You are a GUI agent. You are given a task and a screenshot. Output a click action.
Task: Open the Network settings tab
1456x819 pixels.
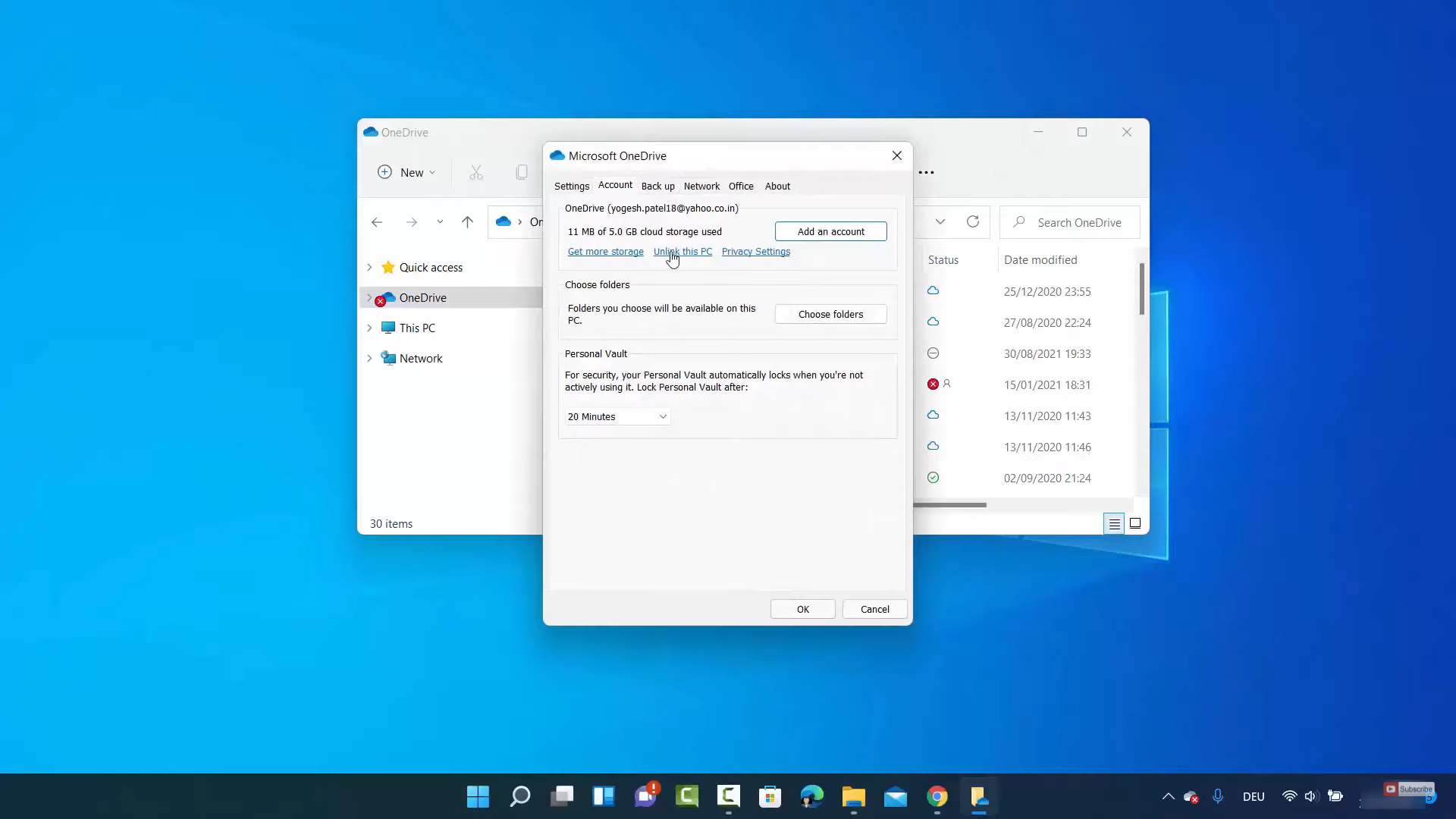(x=701, y=187)
